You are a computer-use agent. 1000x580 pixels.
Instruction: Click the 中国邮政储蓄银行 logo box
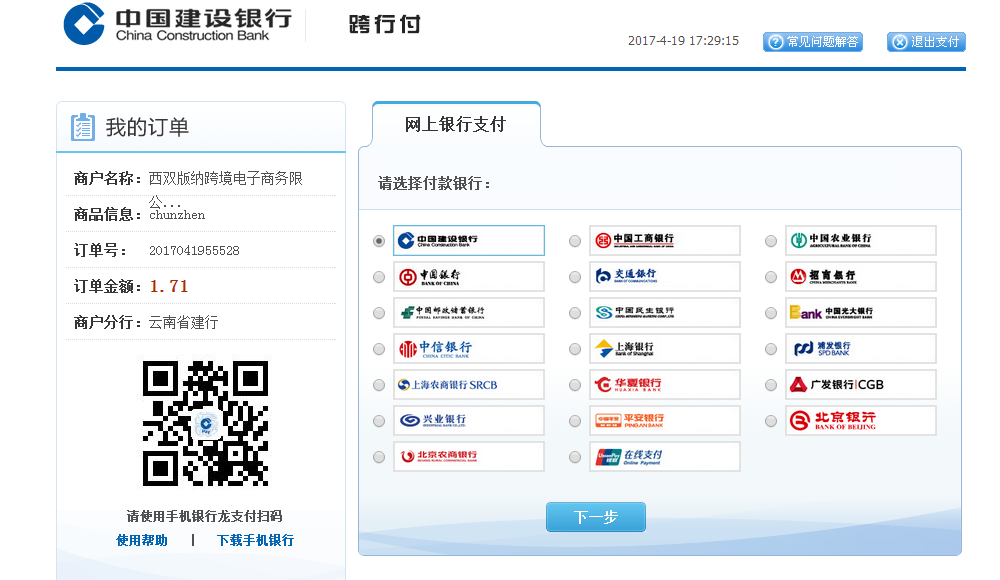click(469, 313)
